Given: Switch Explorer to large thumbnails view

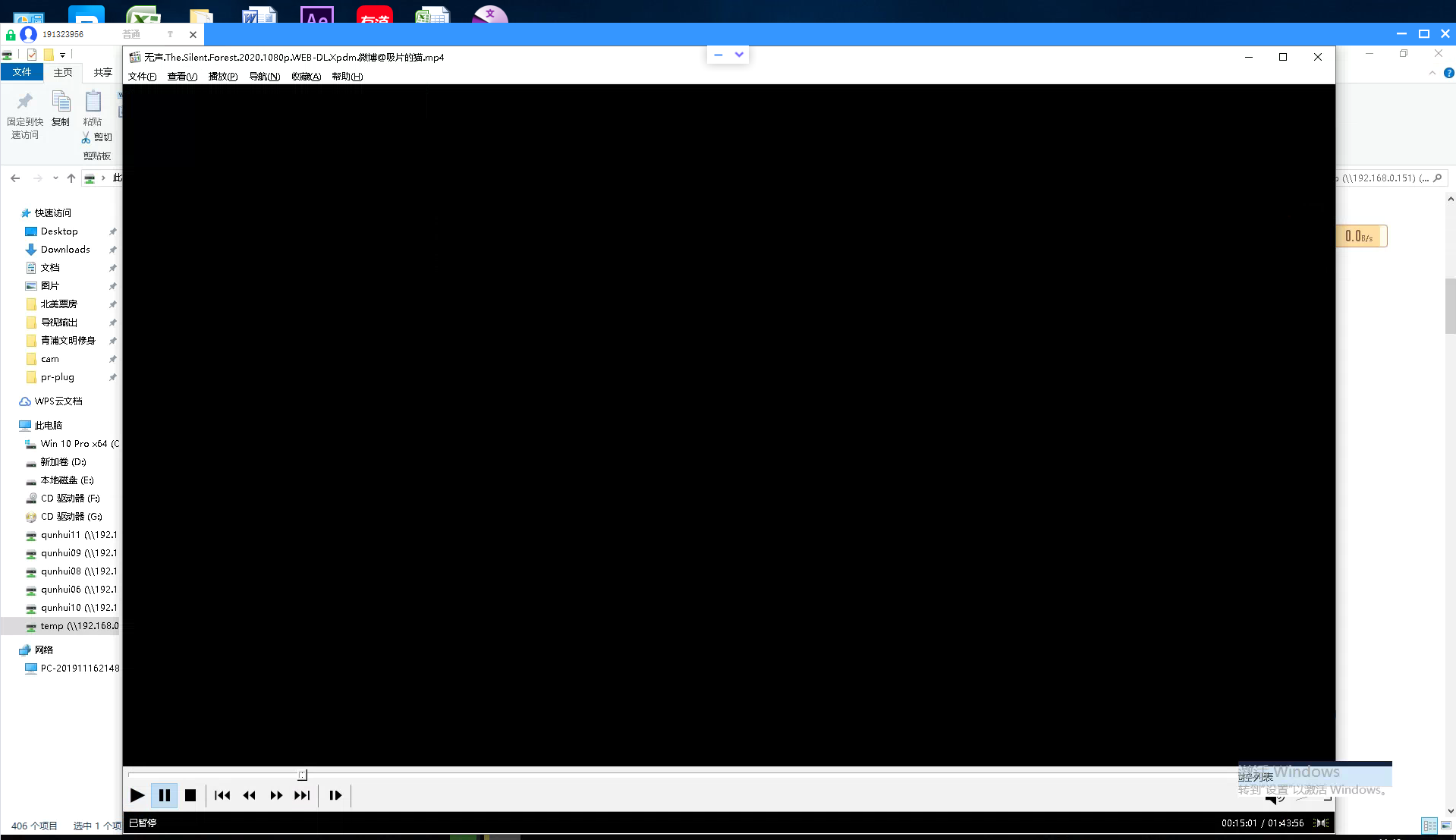Looking at the screenshot, I should 1446,825.
